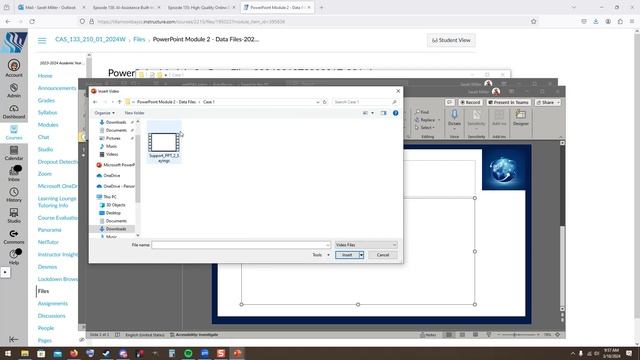Select the Support_PPT video file thumbnail
The height and width of the screenshot is (360, 640).
click(164, 143)
